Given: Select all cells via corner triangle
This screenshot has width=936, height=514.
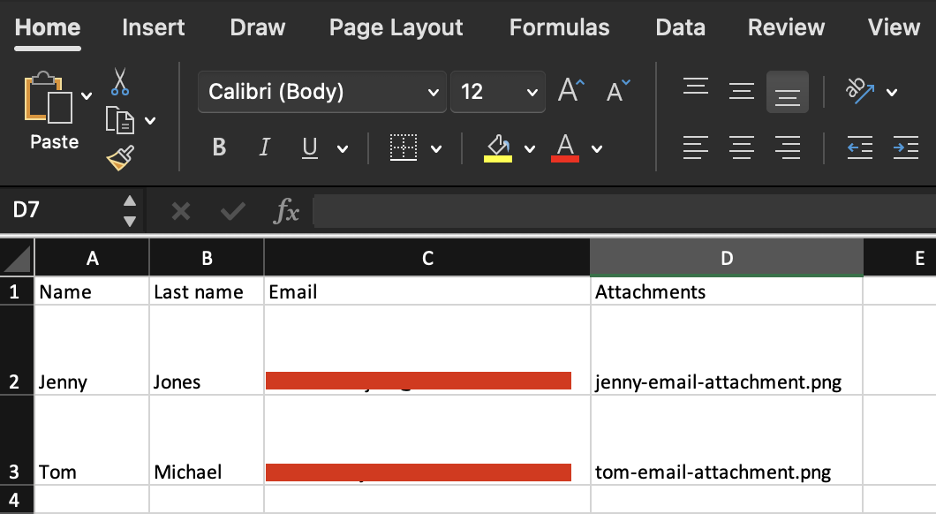Looking at the screenshot, I should [17, 258].
